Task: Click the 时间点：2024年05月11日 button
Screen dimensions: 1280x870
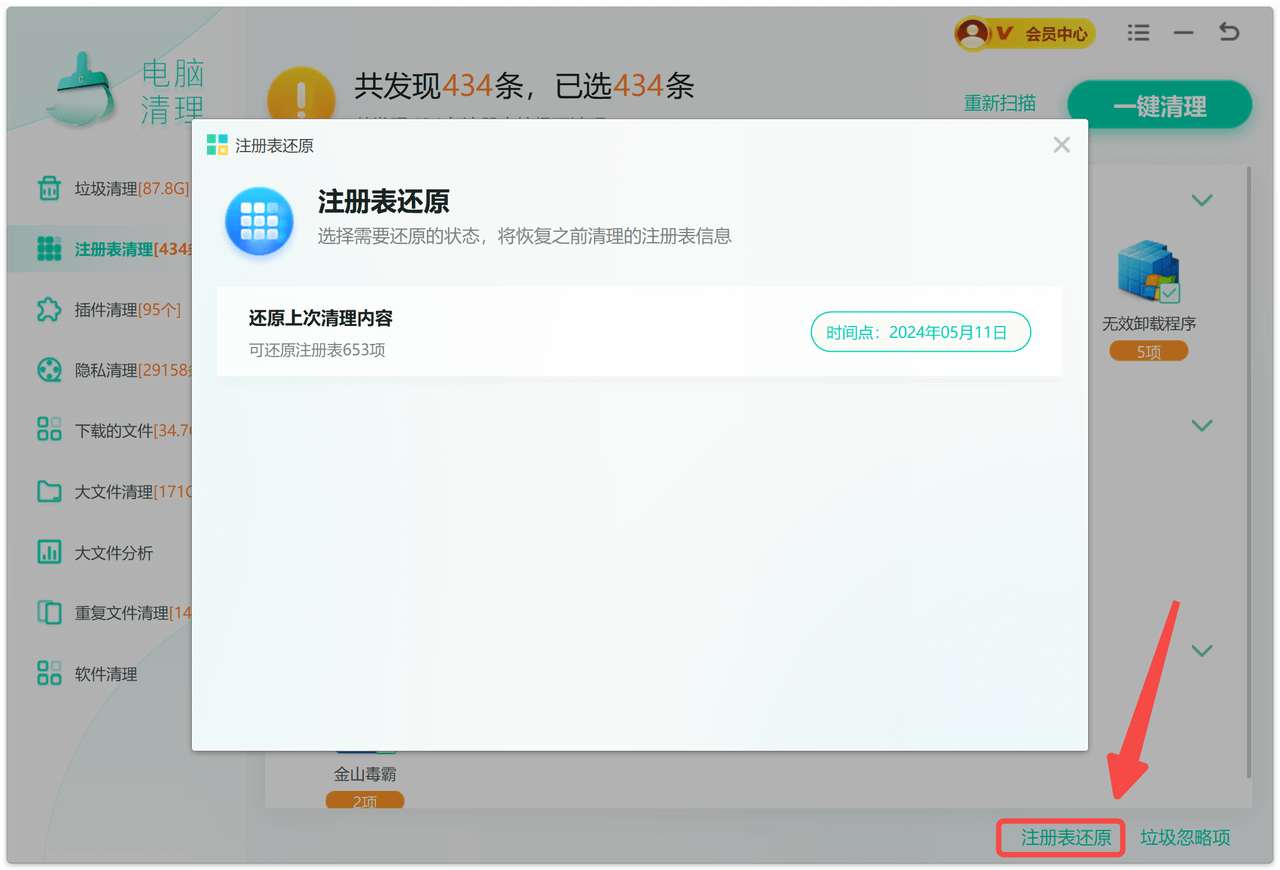Action: [920, 332]
